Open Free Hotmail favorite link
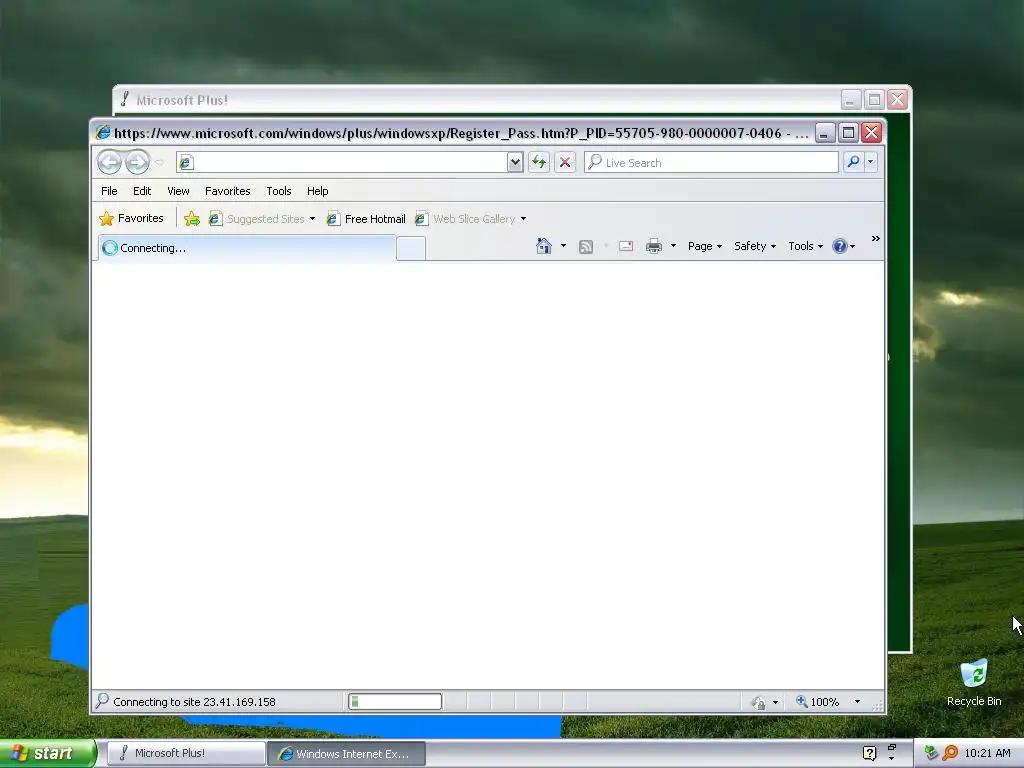 tap(366, 219)
